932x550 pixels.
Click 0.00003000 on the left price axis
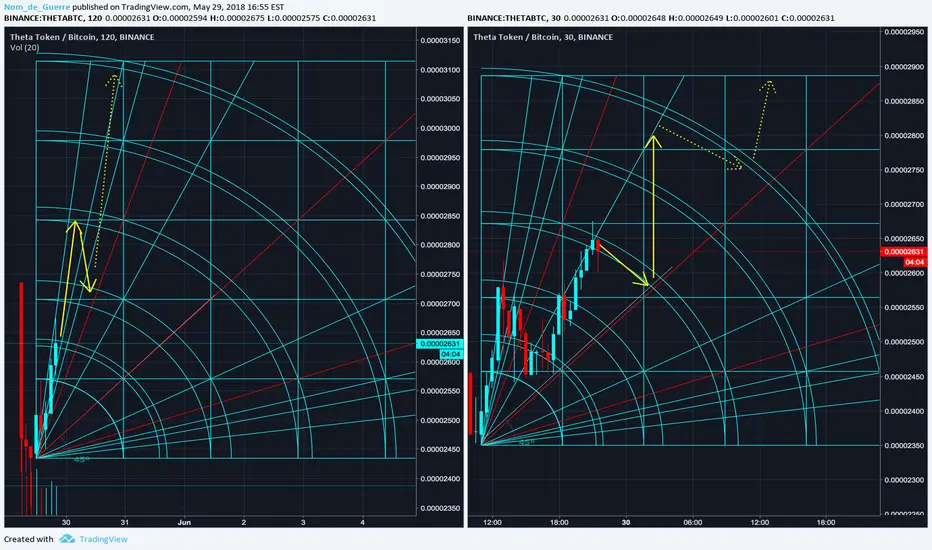click(x=440, y=128)
